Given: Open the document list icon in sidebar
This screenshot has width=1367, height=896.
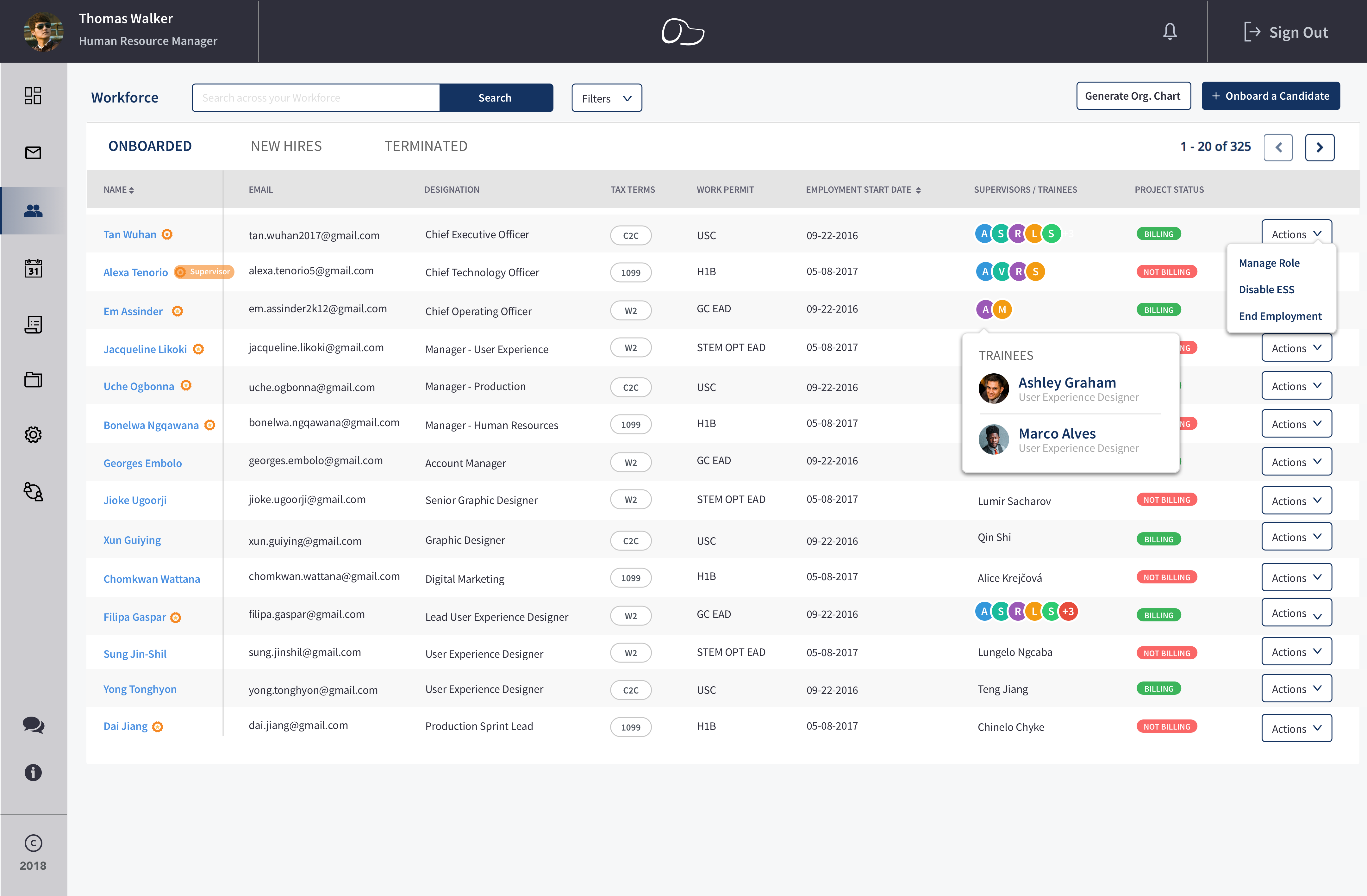Looking at the screenshot, I should pyautogui.click(x=33, y=325).
